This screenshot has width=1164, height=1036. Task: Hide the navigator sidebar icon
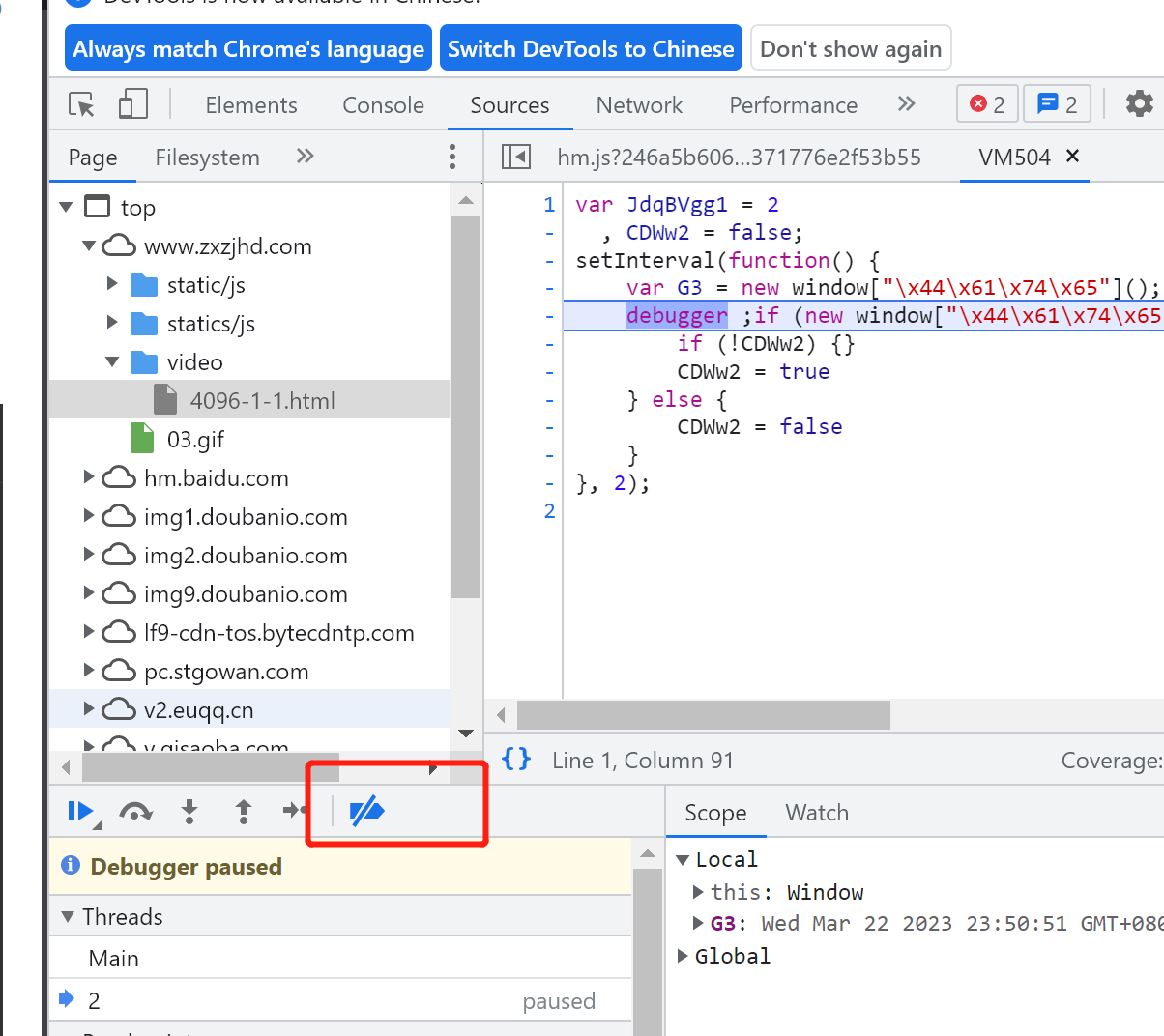coord(516,157)
